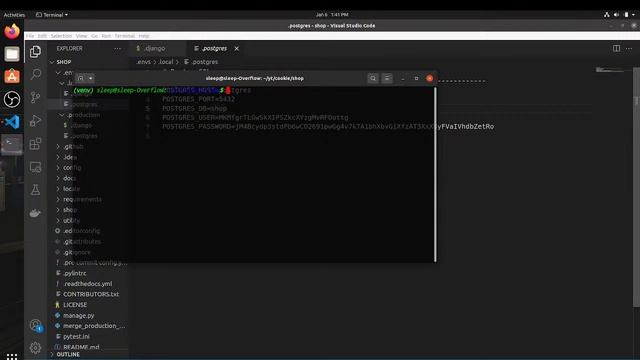The image size is (640, 360).
Task: Collapse the SHOP root folder
Action: tap(89, 62)
